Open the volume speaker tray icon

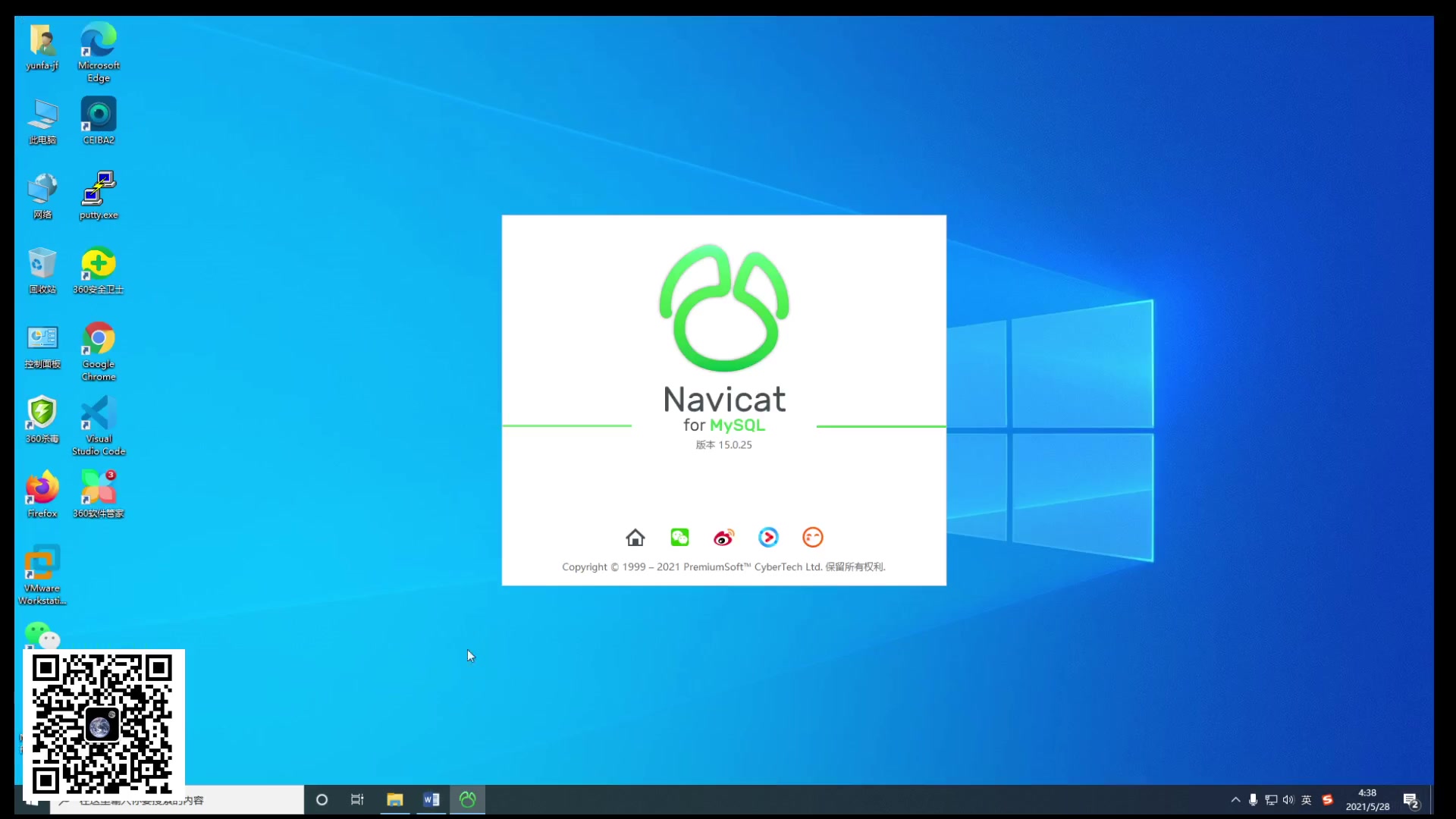[x=1288, y=799]
